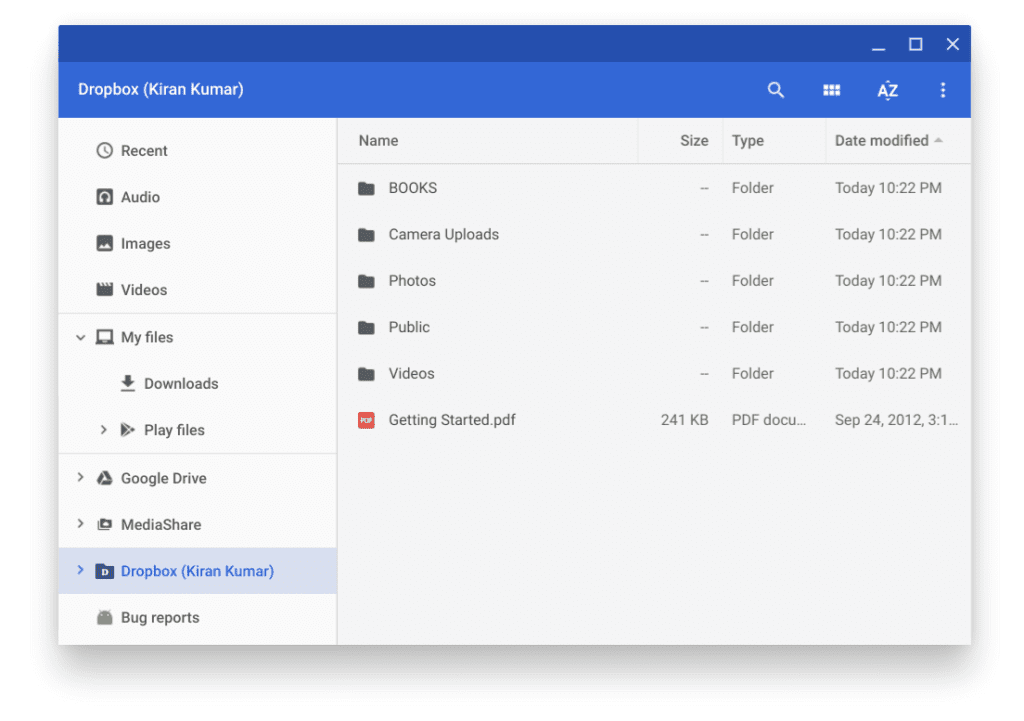Image resolution: width=1024 pixels, height=721 pixels.
Task: Close the Files window
Action: click(953, 44)
